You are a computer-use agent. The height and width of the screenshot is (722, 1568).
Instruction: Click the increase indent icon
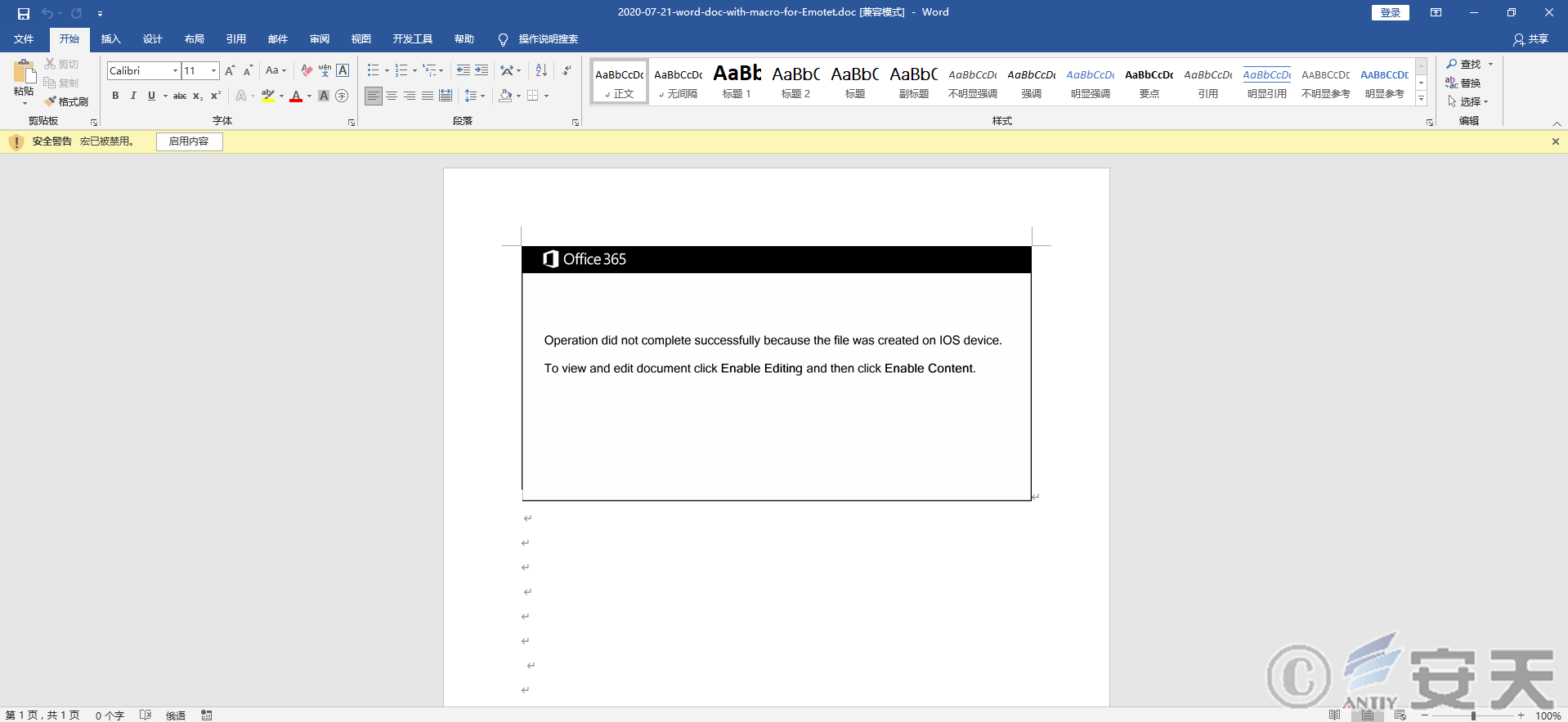[482, 71]
